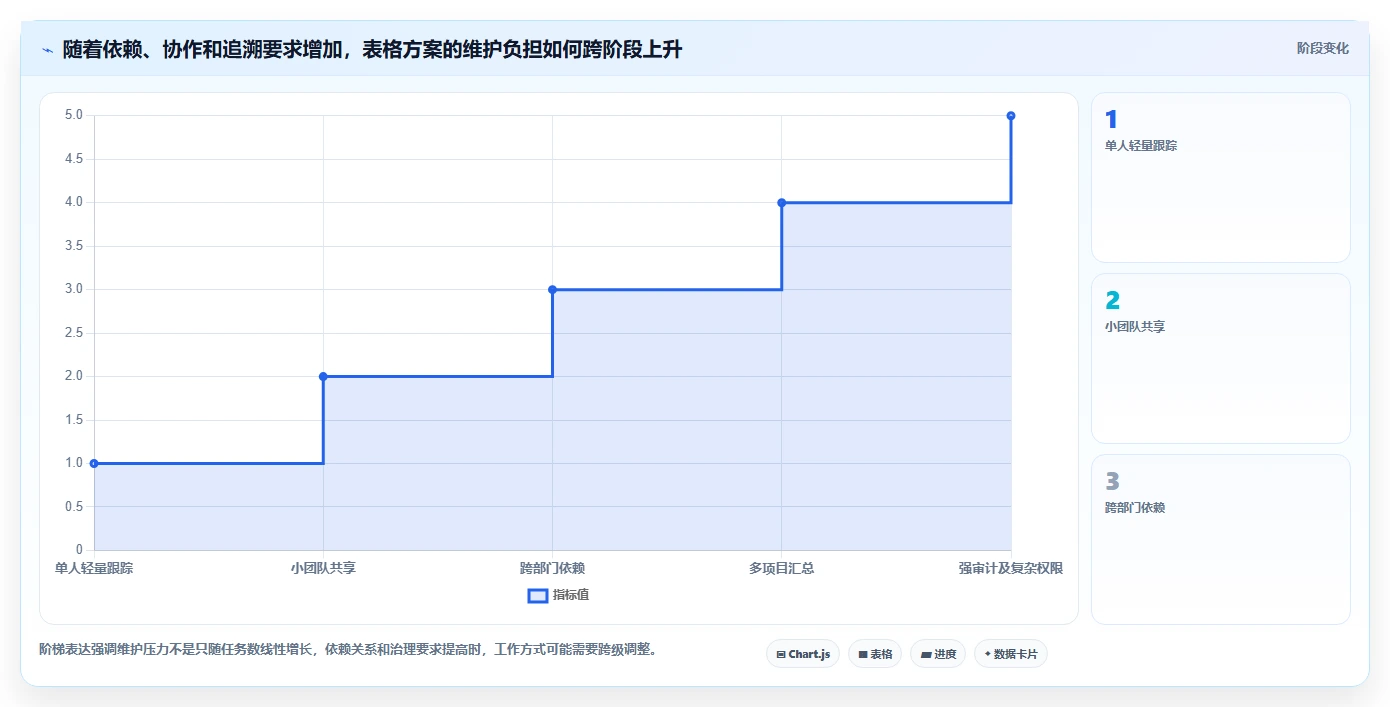
Task: Click y-axis value 2.5
Action: (x=74, y=333)
